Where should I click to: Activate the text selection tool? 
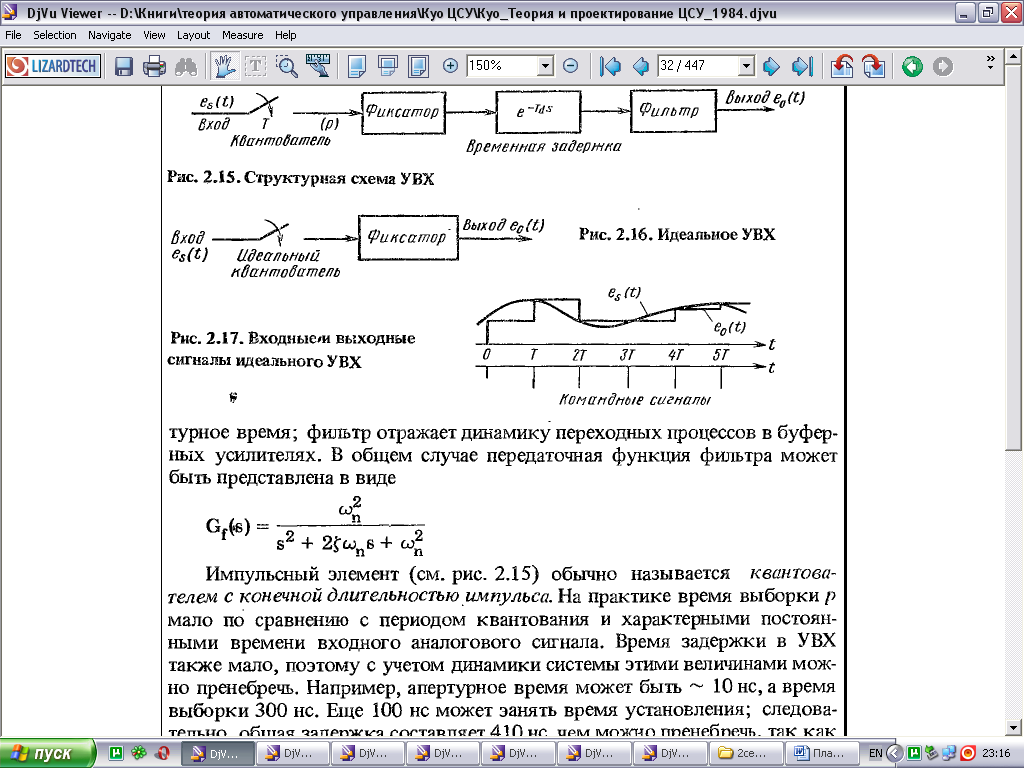click(x=255, y=66)
